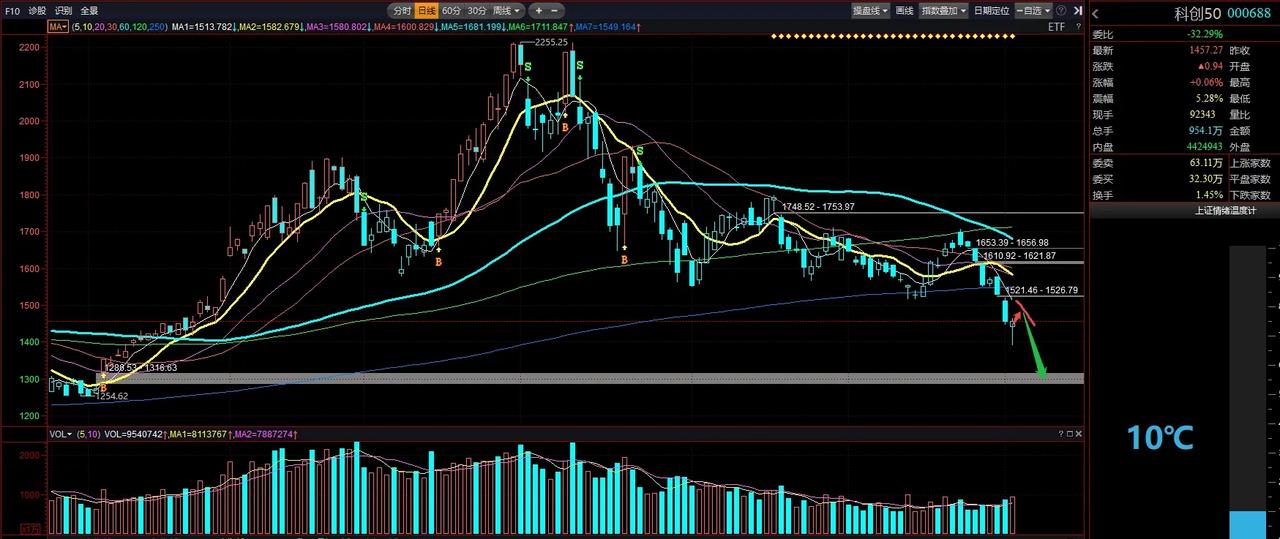Open the 周线 period dropdown

click(x=508, y=11)
